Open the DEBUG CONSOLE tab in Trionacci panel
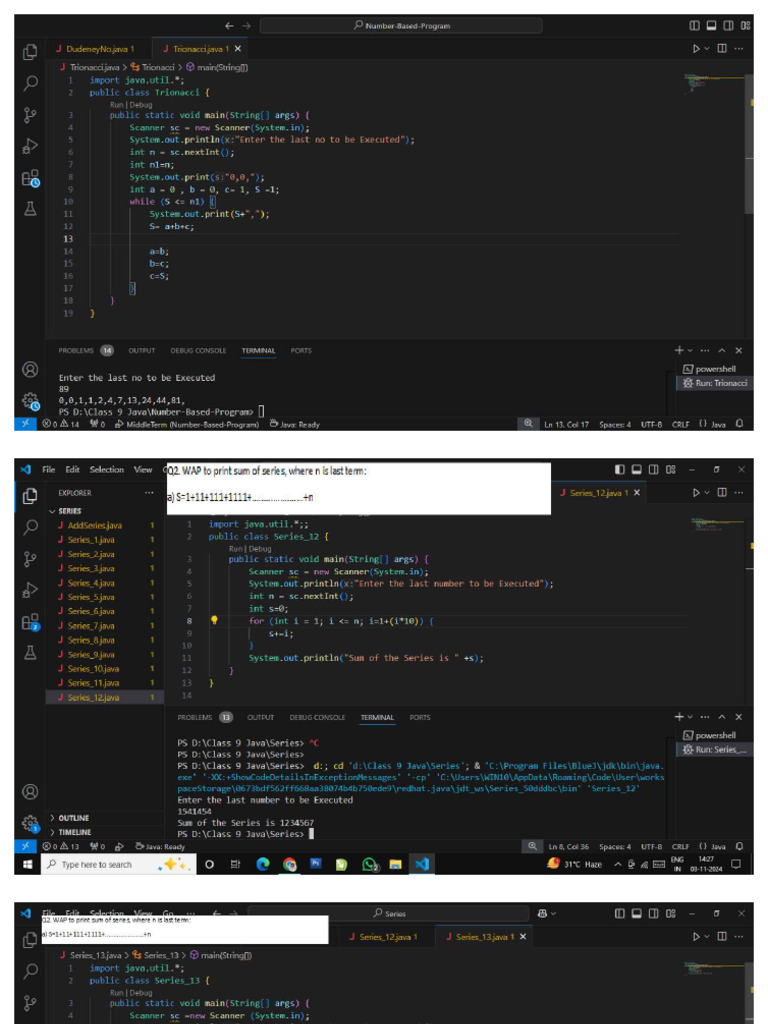Screen dimensions: 768x1024 tap(198, 351)
